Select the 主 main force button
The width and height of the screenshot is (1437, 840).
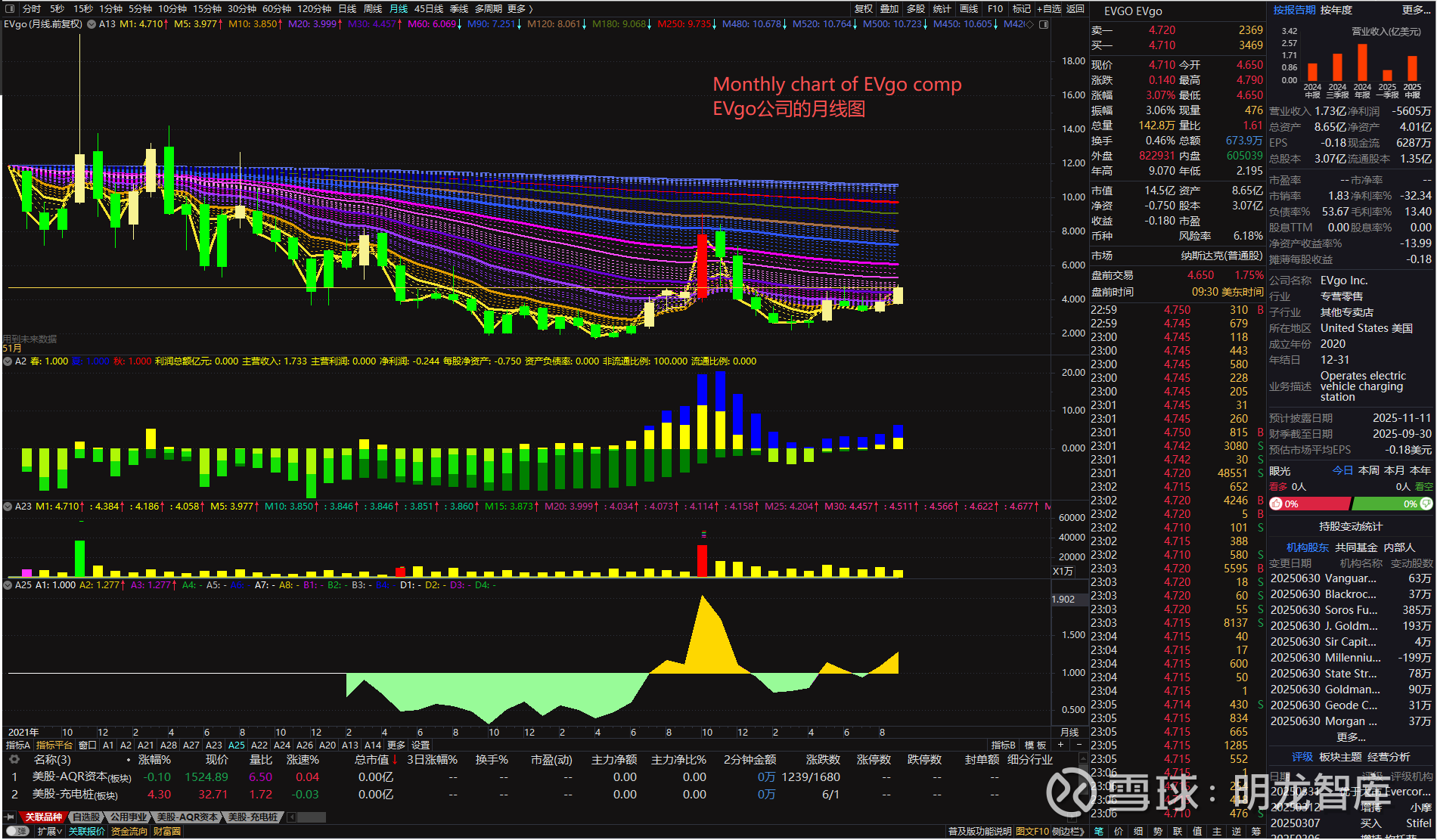click(x=1217, y=832)
